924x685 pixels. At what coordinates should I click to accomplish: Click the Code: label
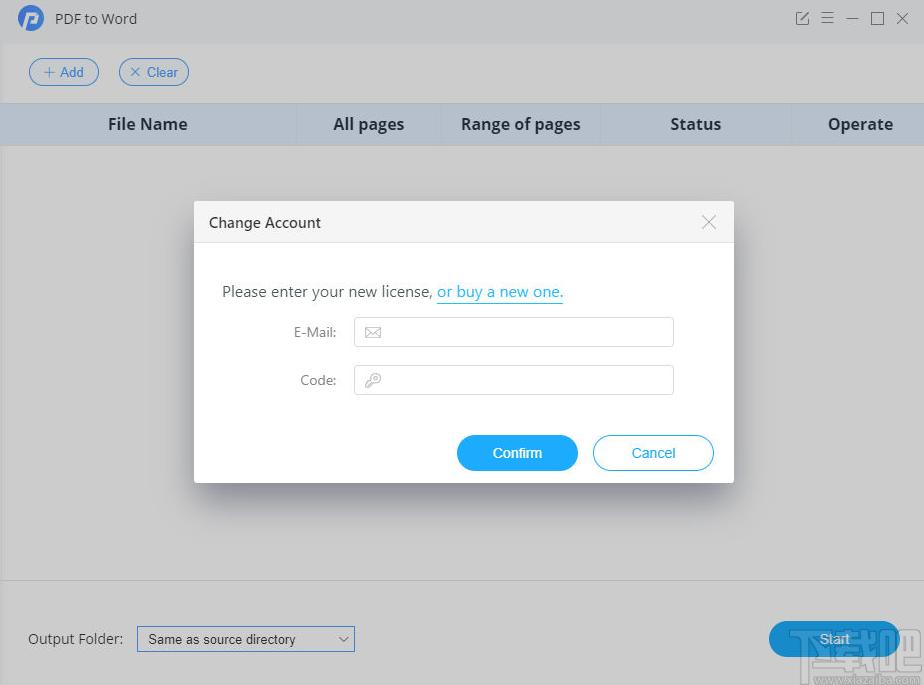coord(318,380)
